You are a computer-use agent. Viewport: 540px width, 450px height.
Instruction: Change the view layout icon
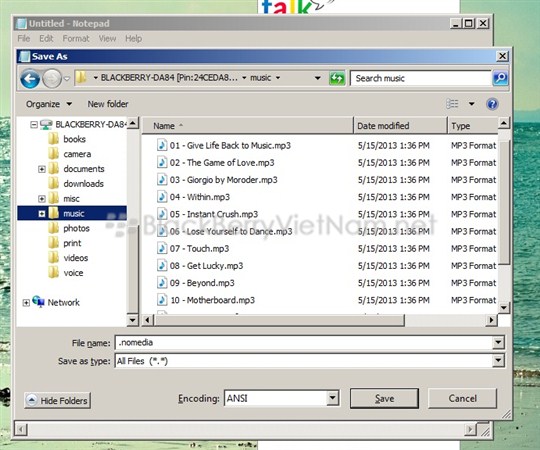pos(452,104)
